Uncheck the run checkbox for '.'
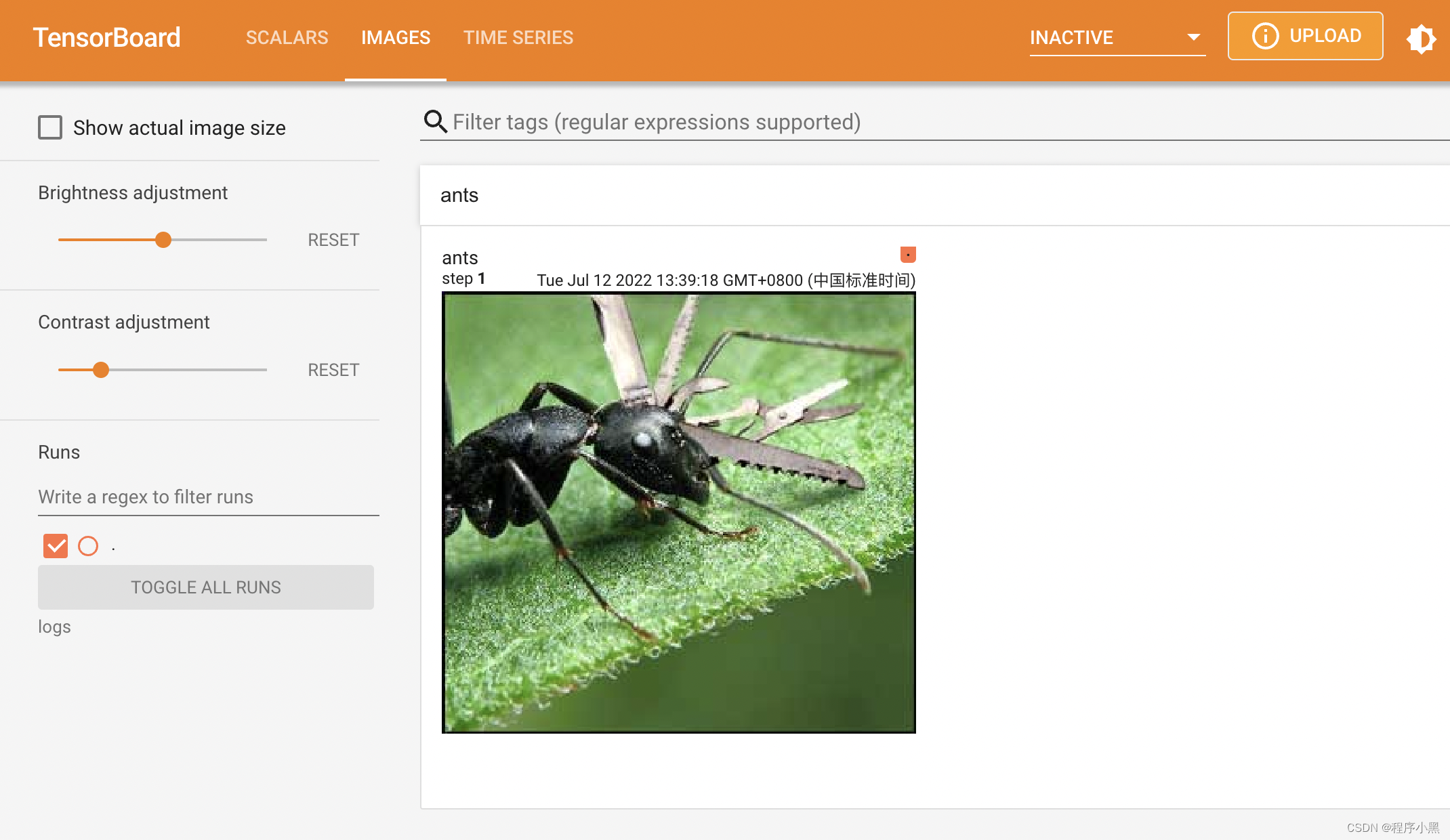This screenshot has width=1450, height=840. pyautogui.click(x=56, y=546)
